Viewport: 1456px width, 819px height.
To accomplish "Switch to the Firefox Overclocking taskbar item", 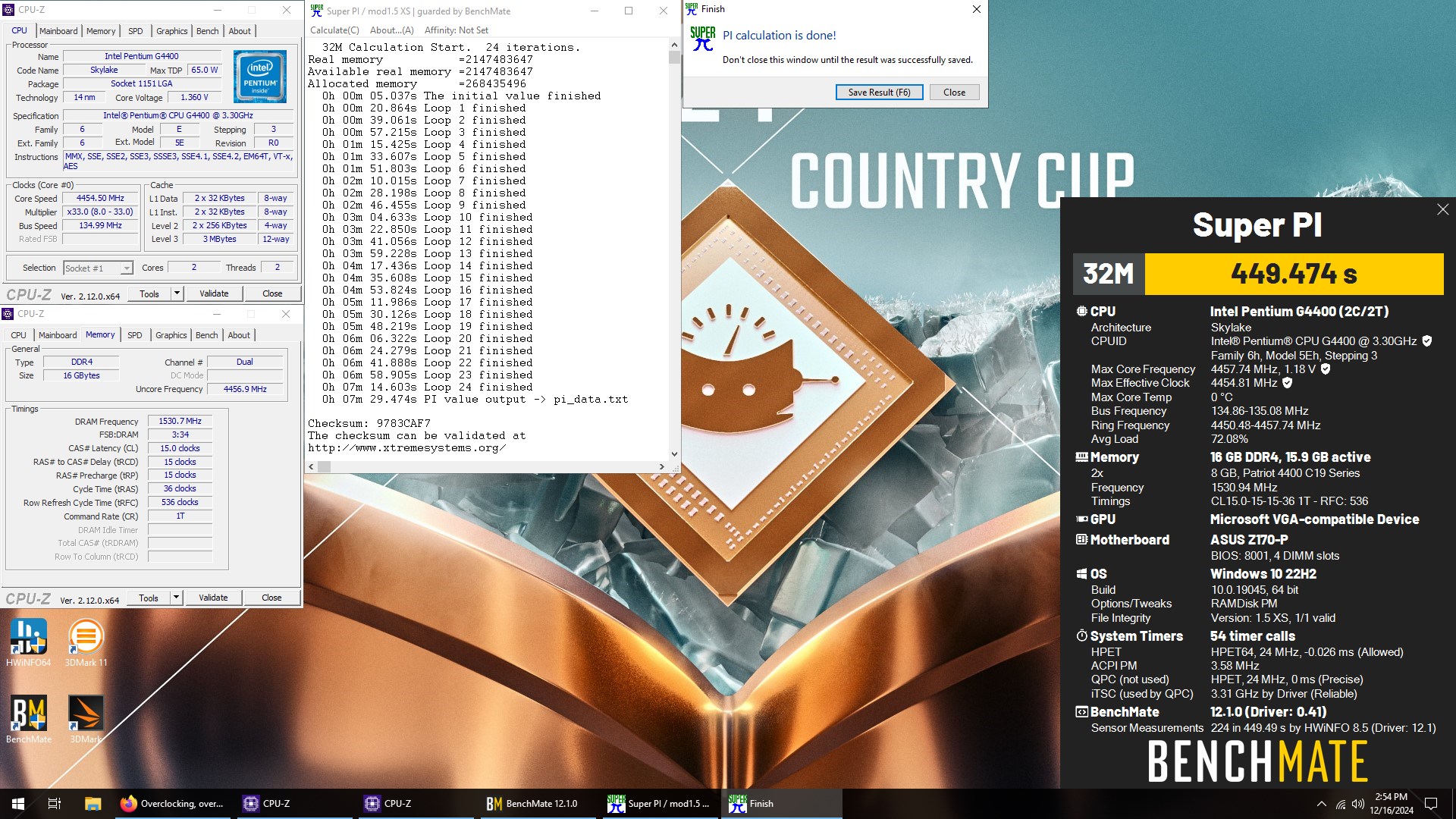I will pos(173,804).
